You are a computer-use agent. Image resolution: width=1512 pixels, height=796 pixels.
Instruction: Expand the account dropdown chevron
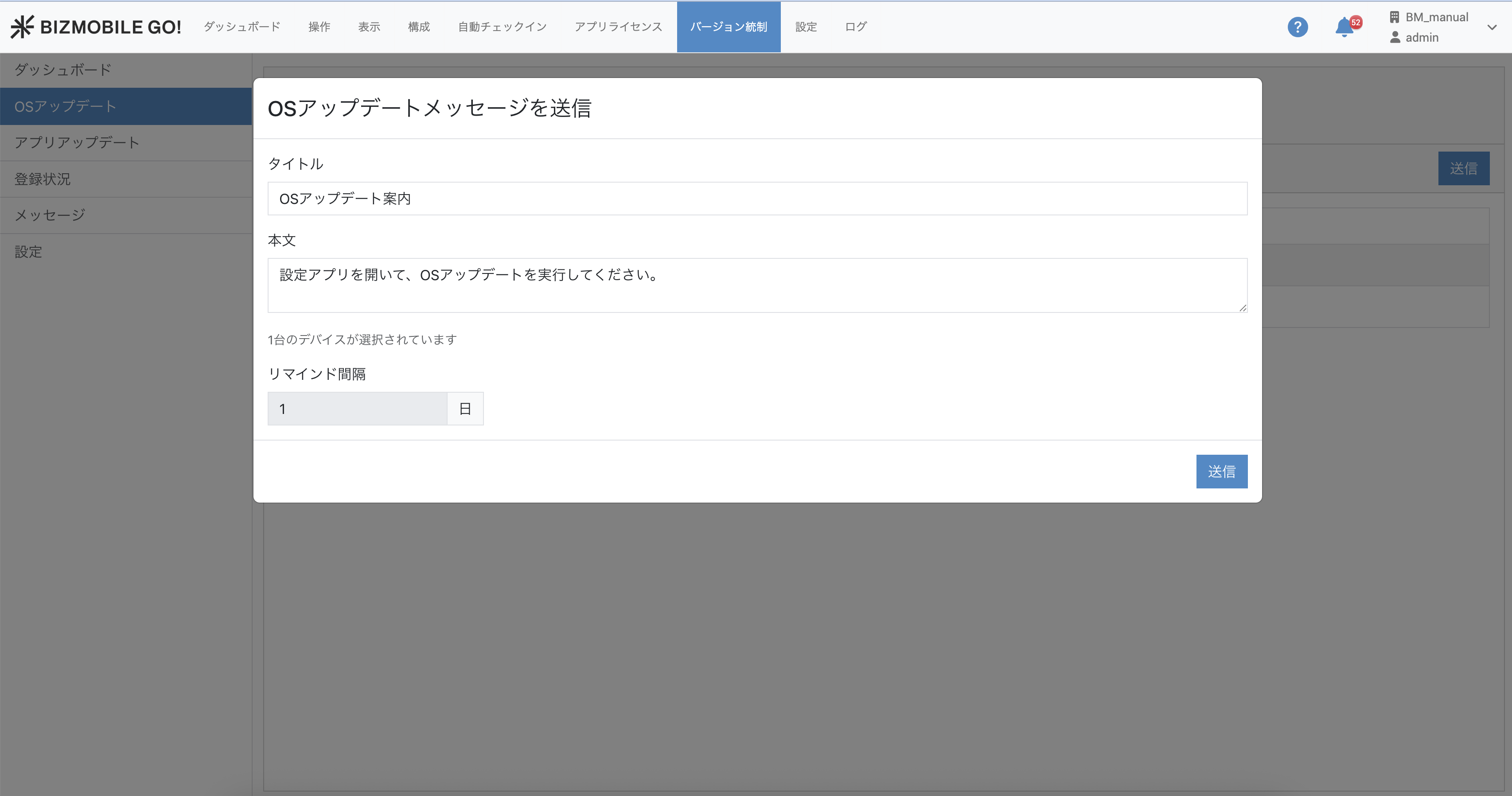[x=1492, y=27]
